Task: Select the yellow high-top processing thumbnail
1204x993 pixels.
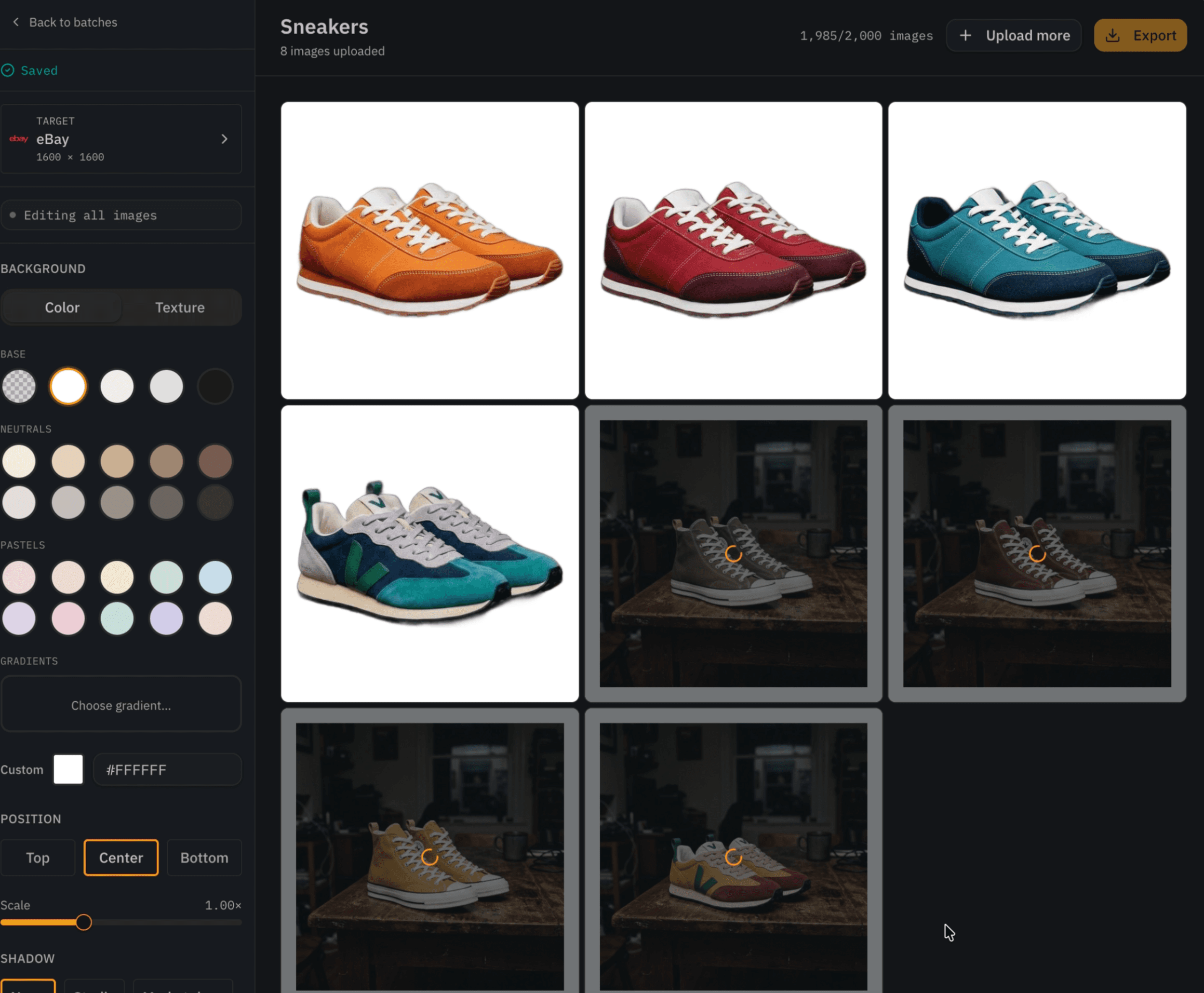Action: point(429,851)
